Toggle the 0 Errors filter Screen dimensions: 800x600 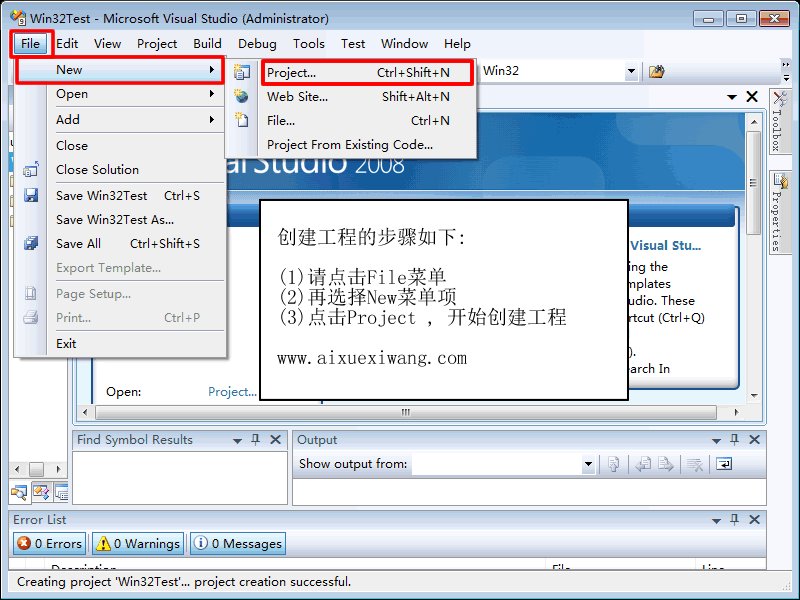pyautogui.click(x=50, y=543)
